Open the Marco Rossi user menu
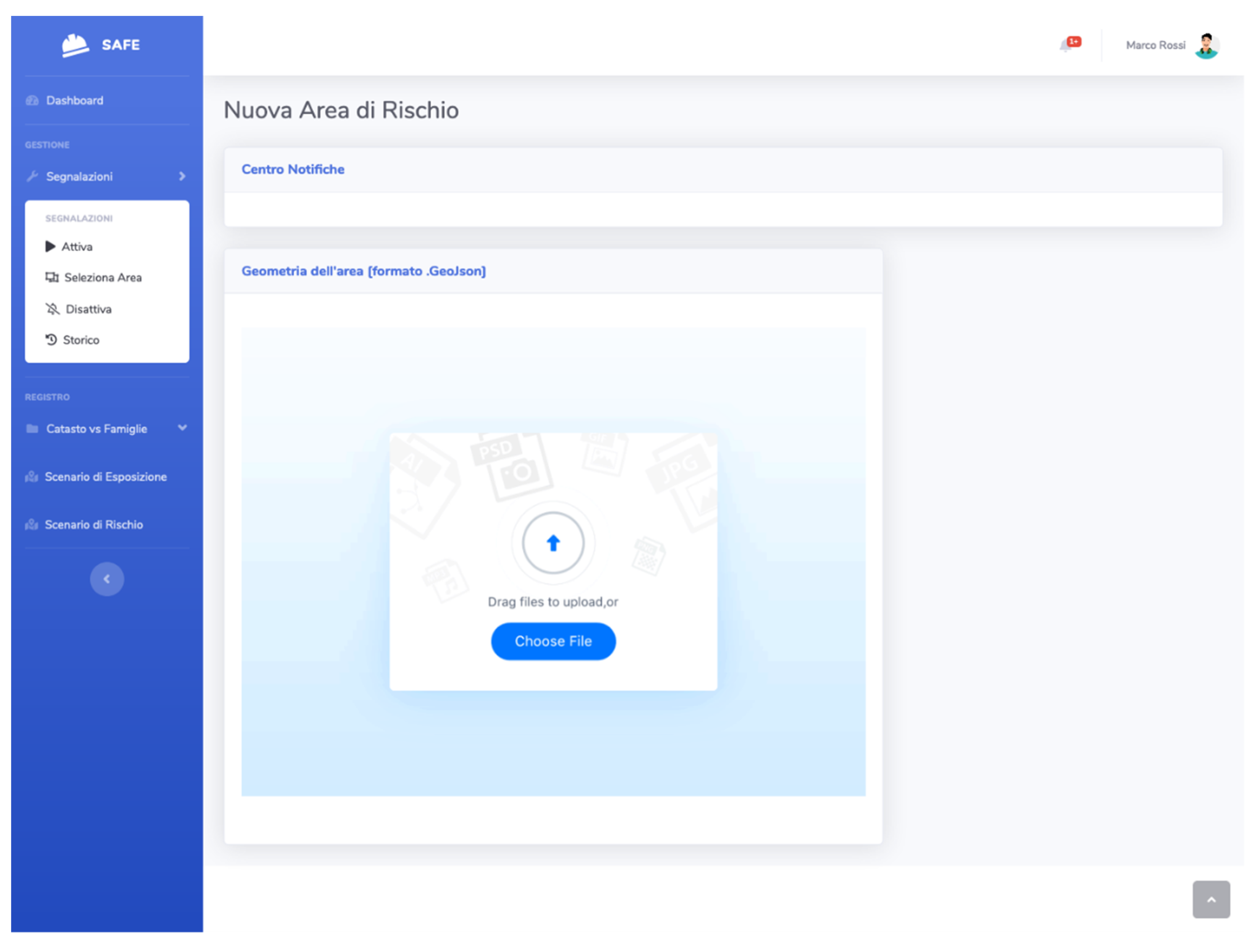This screenshot has width=1260, height=952. coord(1155,46)
